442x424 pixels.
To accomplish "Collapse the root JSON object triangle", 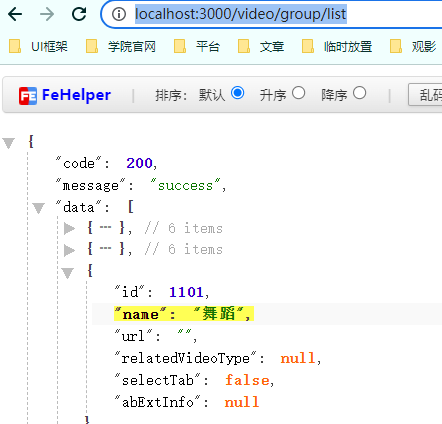I will click(x=9, y=143).
